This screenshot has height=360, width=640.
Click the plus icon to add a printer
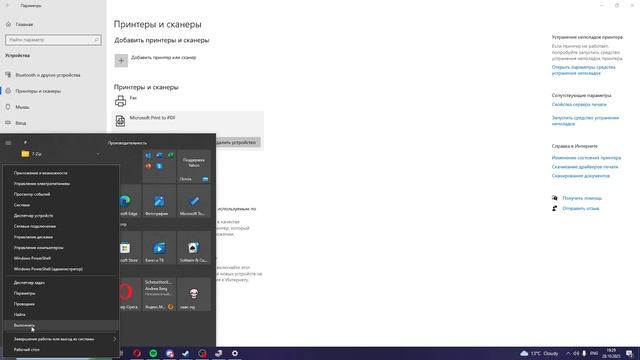click(121, 60)
